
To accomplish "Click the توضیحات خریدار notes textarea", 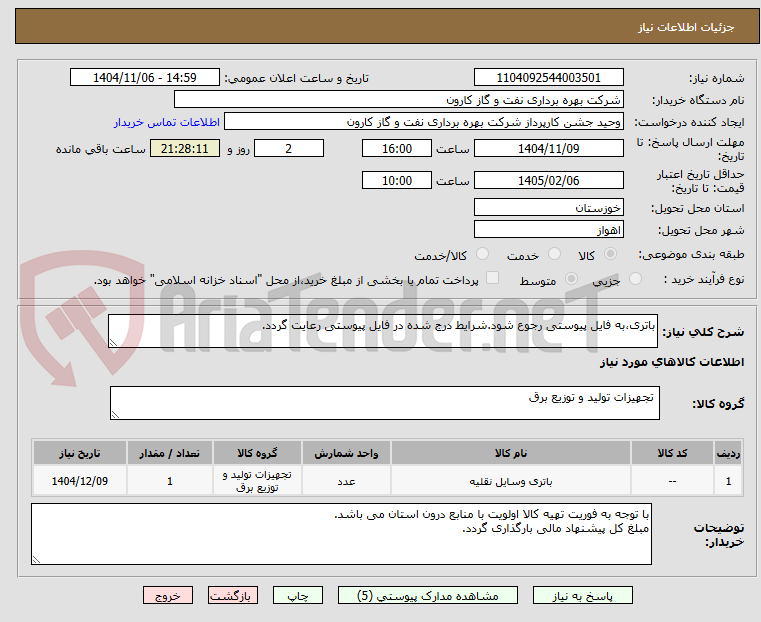I will [x=341, y=534].
